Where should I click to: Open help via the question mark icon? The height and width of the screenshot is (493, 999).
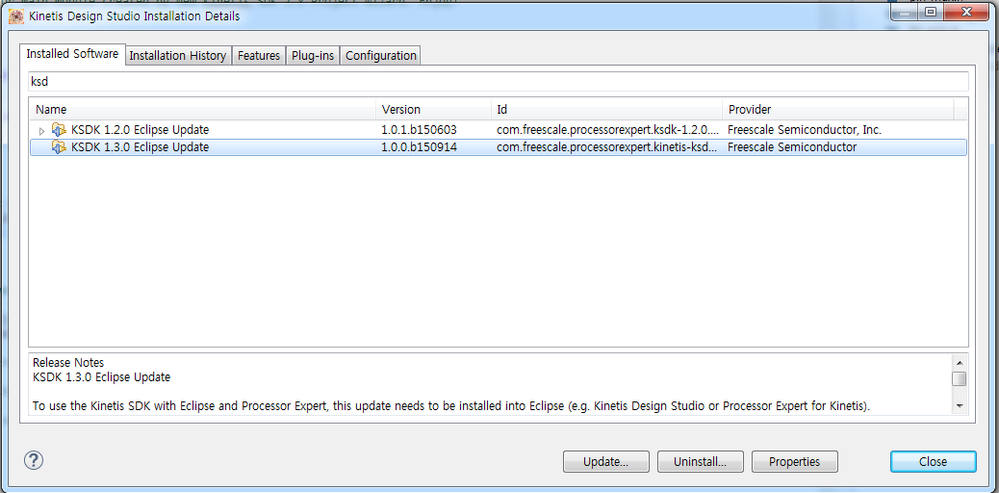(x=33, y=461)
